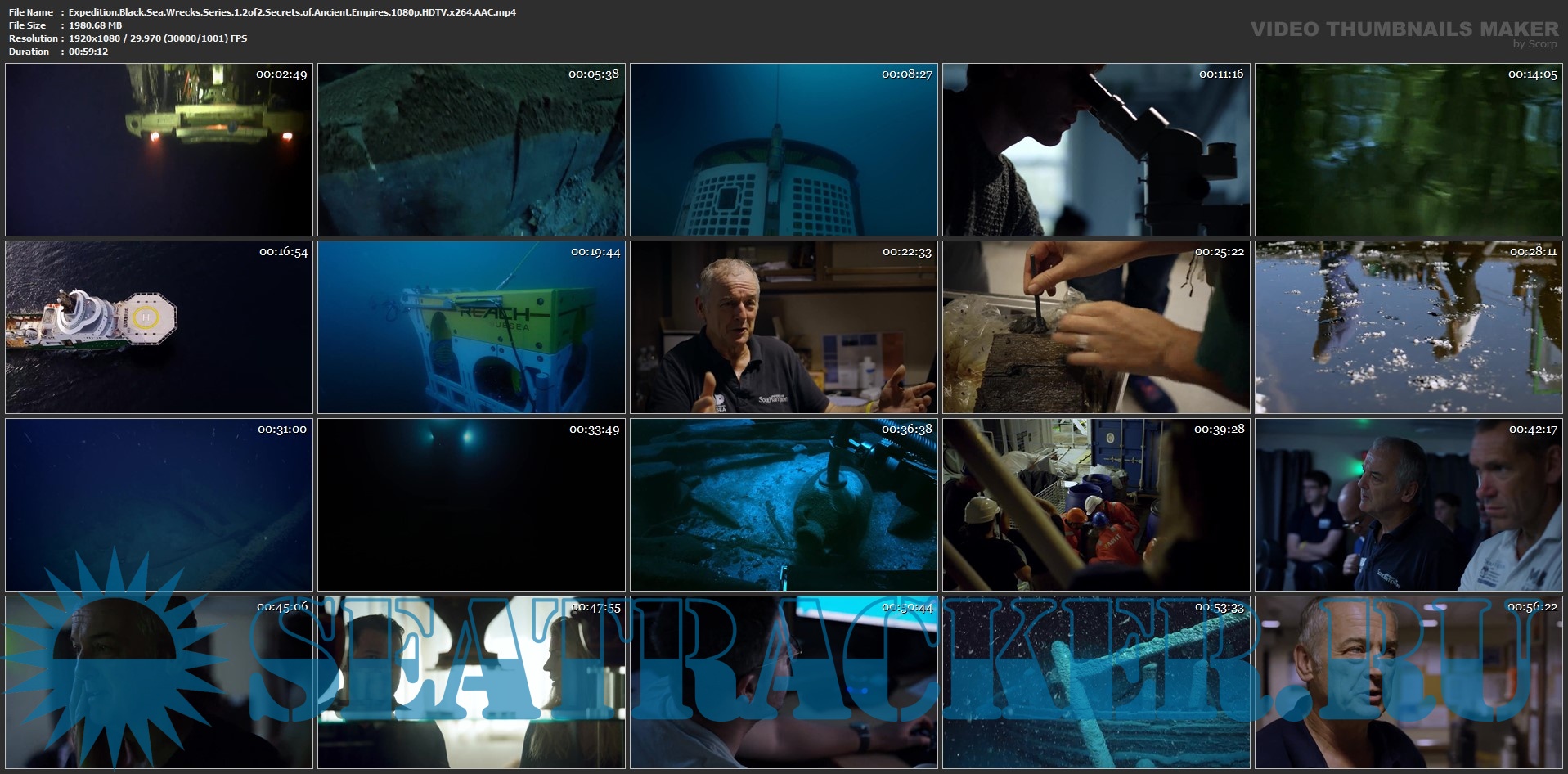Click the file name text in header
1568x774 pixels.
[x=292, y=12]
